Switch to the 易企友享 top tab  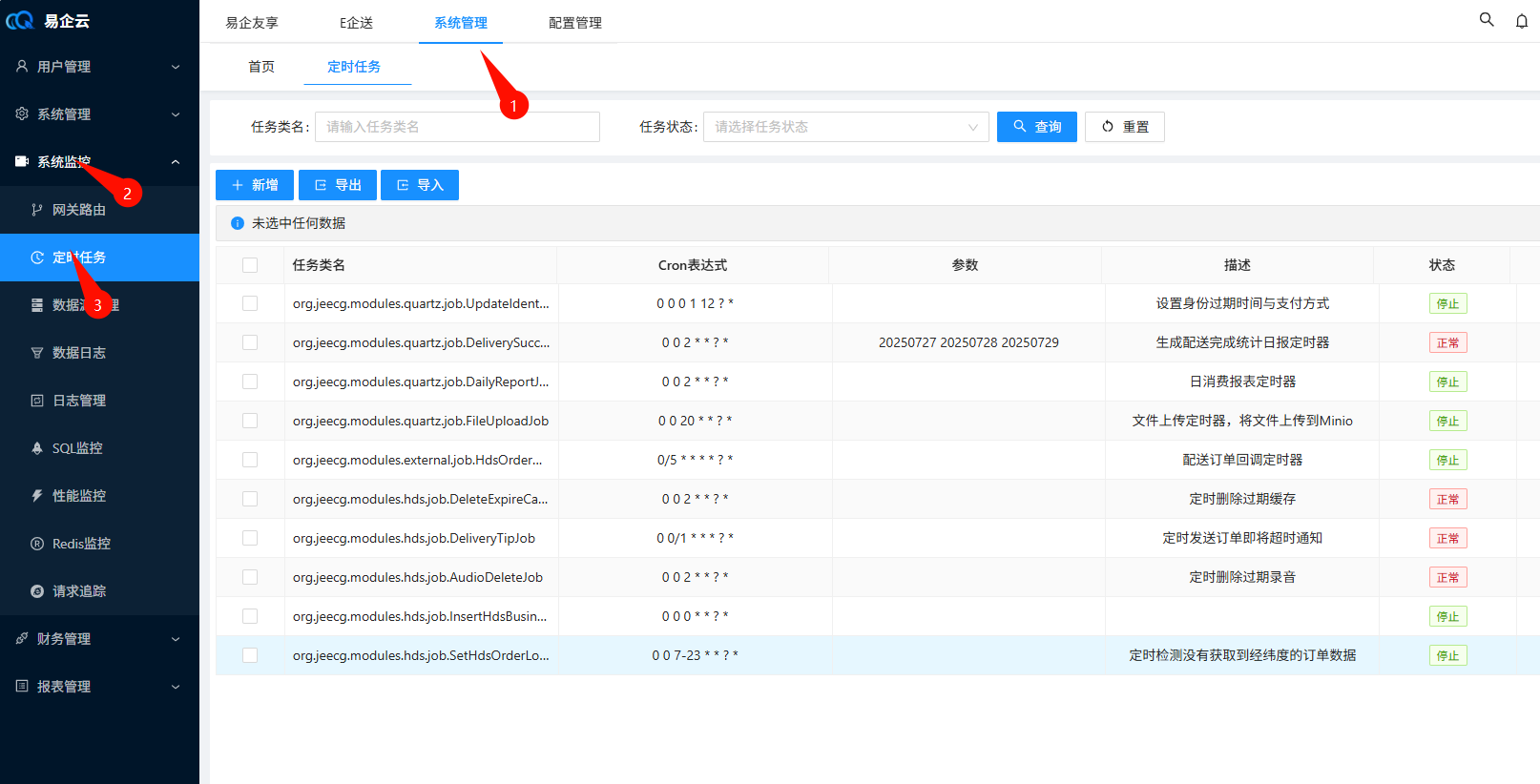click(252, 23)
